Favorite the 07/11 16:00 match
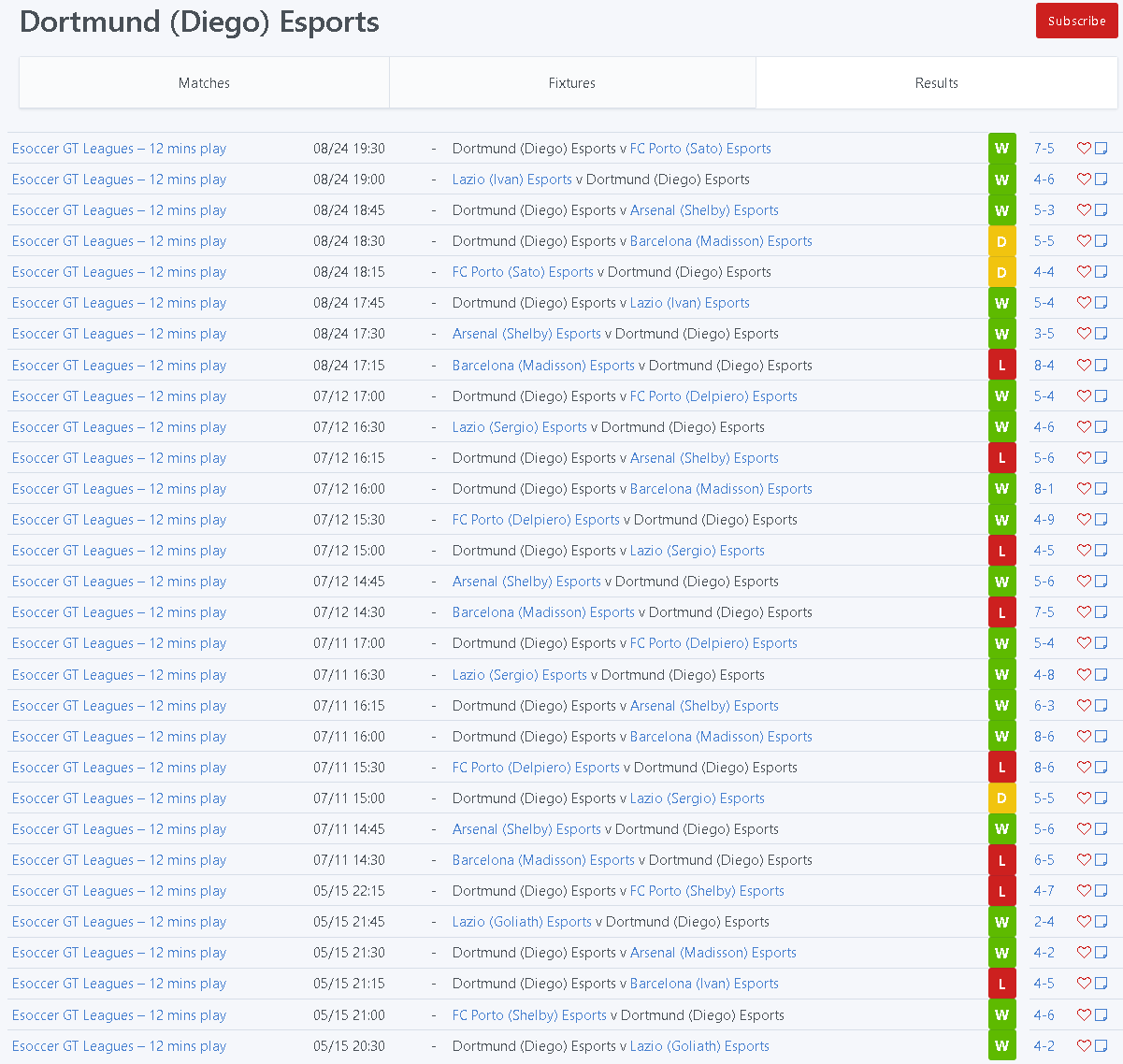This screenshot has height=1064, width=1123. [x=1084, y=736]
